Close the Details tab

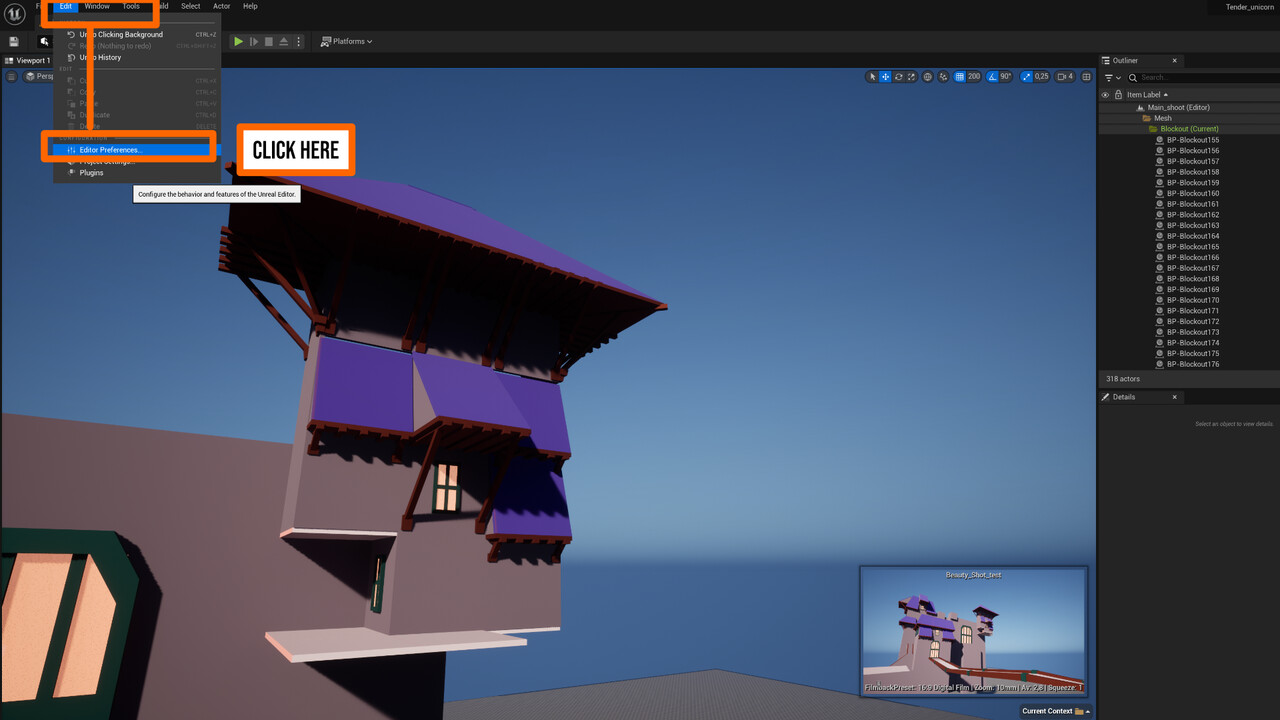point(1175,397)
